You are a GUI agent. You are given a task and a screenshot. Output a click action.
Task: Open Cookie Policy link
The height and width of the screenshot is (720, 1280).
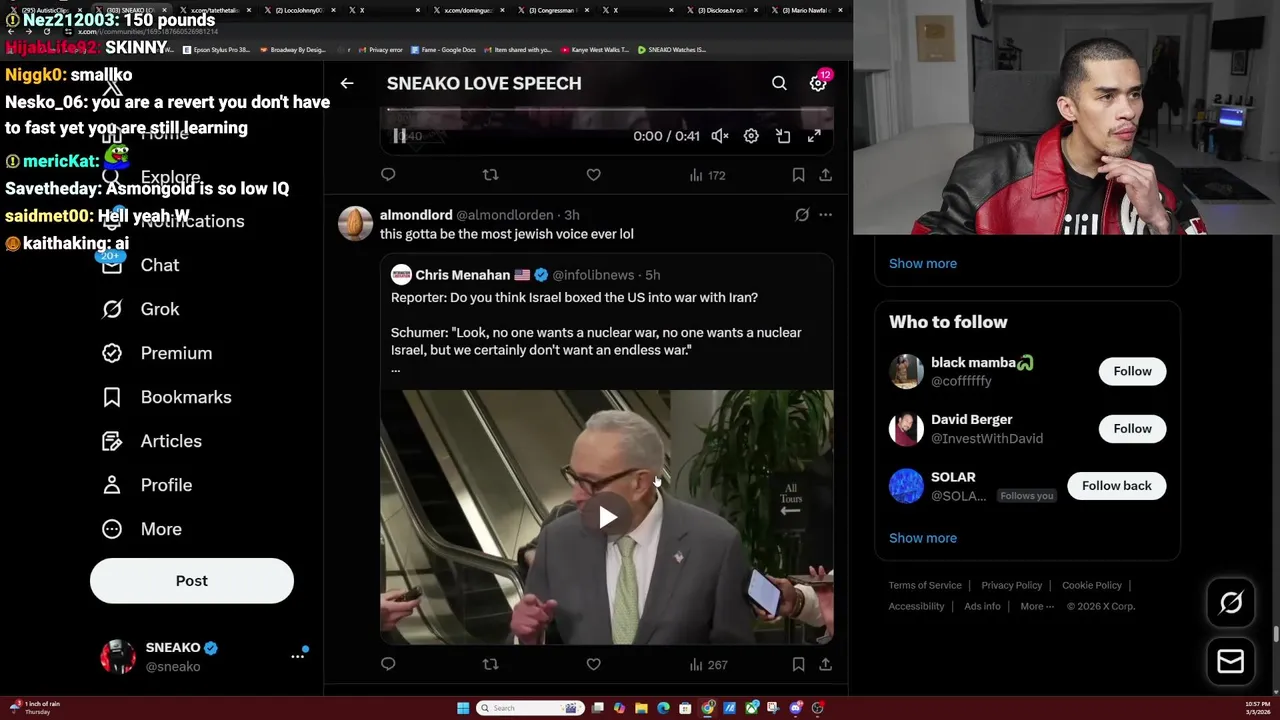[x=1092, y=585]
